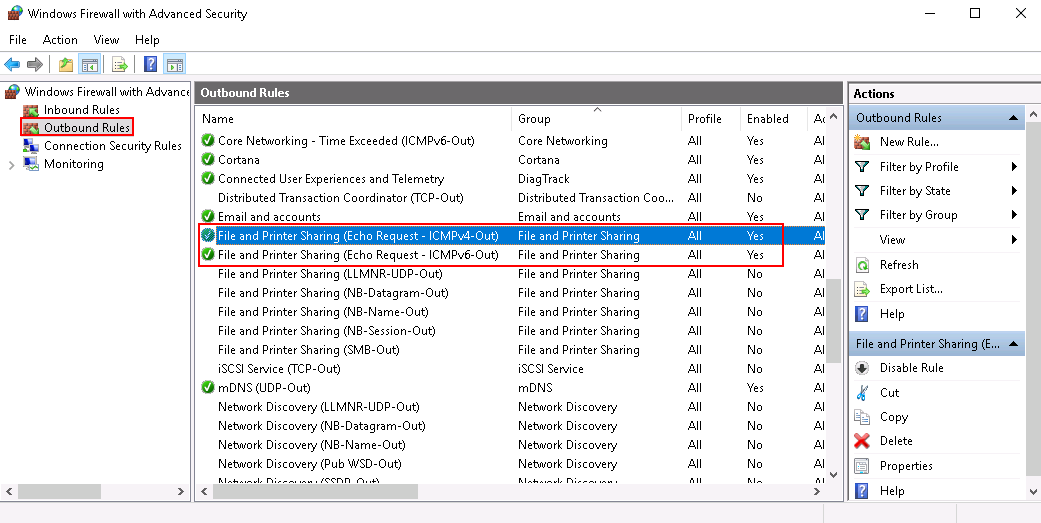1041x523 pixels.
Task: Click the New Rule icon in Actions
Action: click(862, 141)
